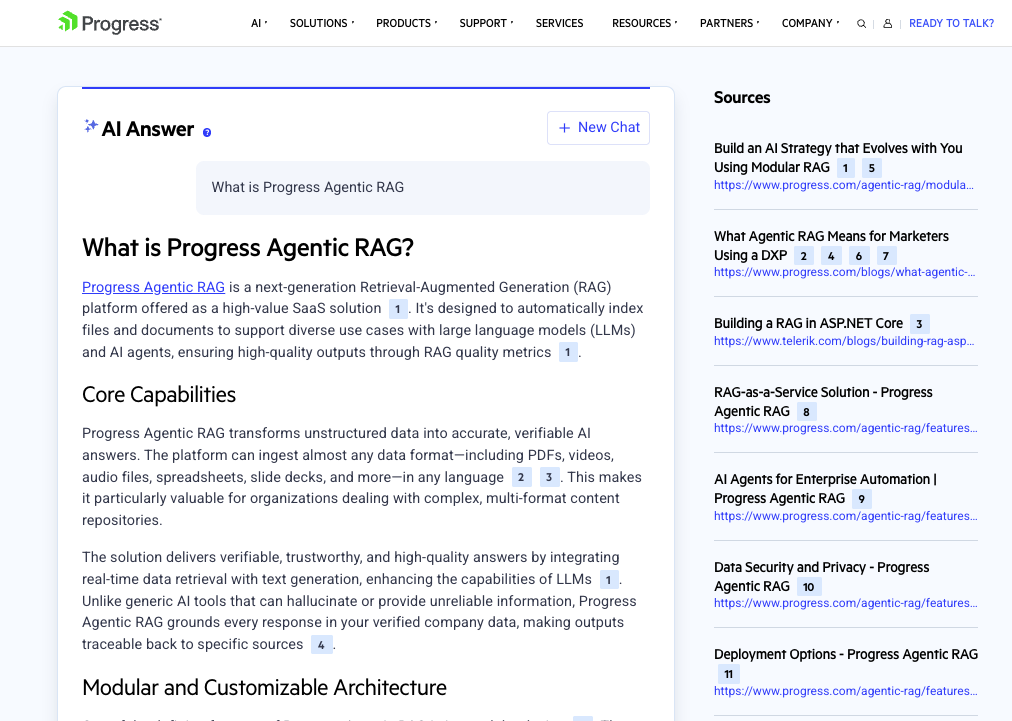Click the READY TO TALK? link
Viewport: 1012px width, 721px height.
950,23
